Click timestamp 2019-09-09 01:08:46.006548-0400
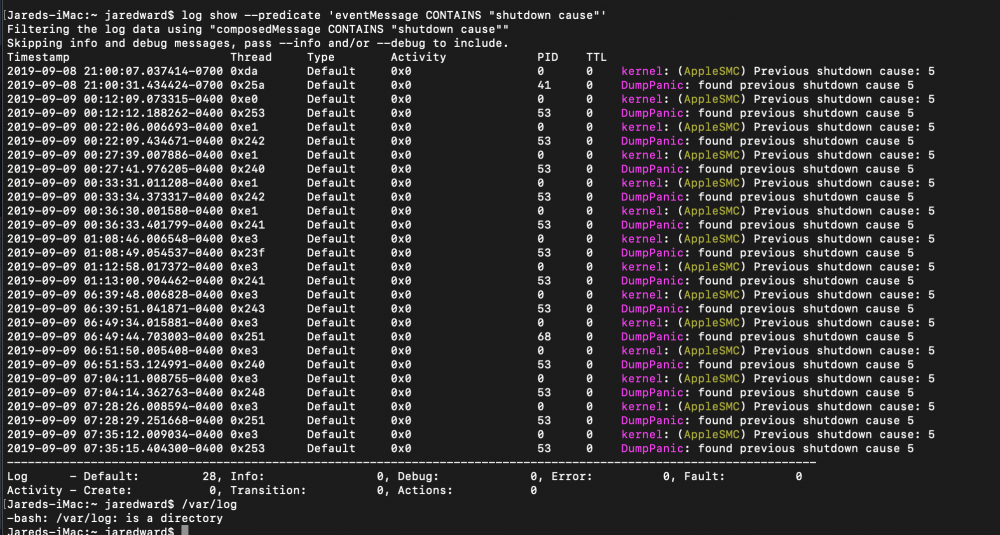 pos(115,239)
